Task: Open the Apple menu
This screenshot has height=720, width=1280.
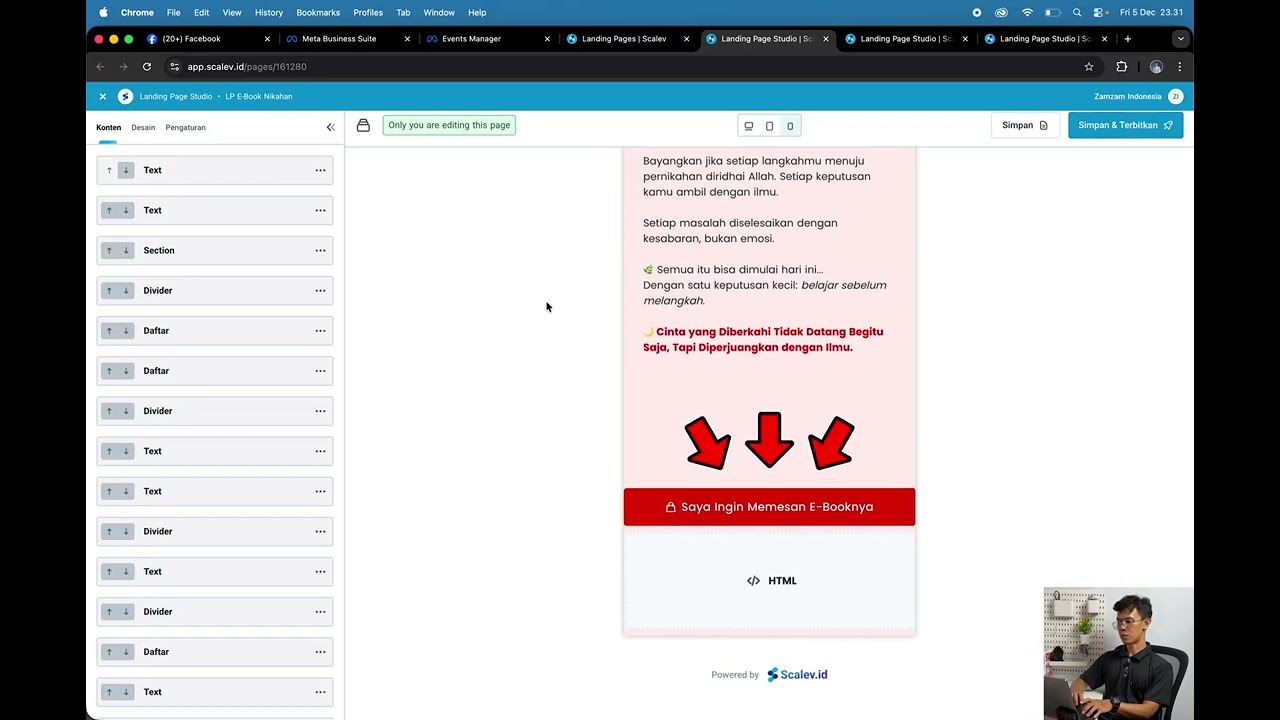Action: pyautogui.click(x=103, y=13)
